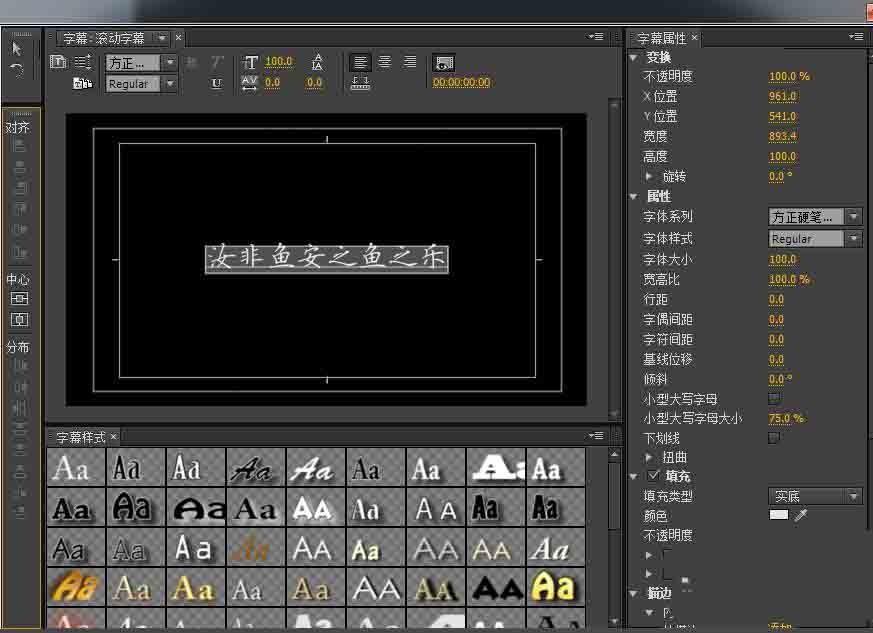
Task: Click the vertical center icon under 中心
Action: [x=18, y=319]
